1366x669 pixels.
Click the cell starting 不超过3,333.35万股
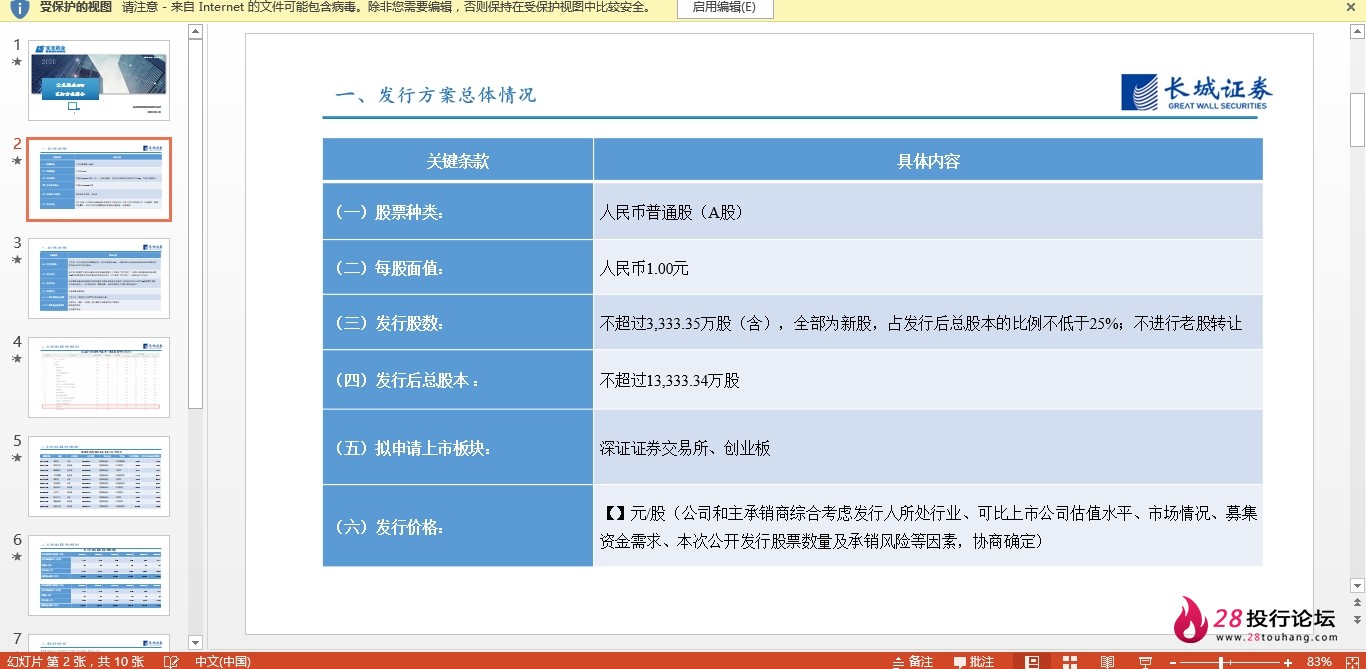(x=928, y=323)
